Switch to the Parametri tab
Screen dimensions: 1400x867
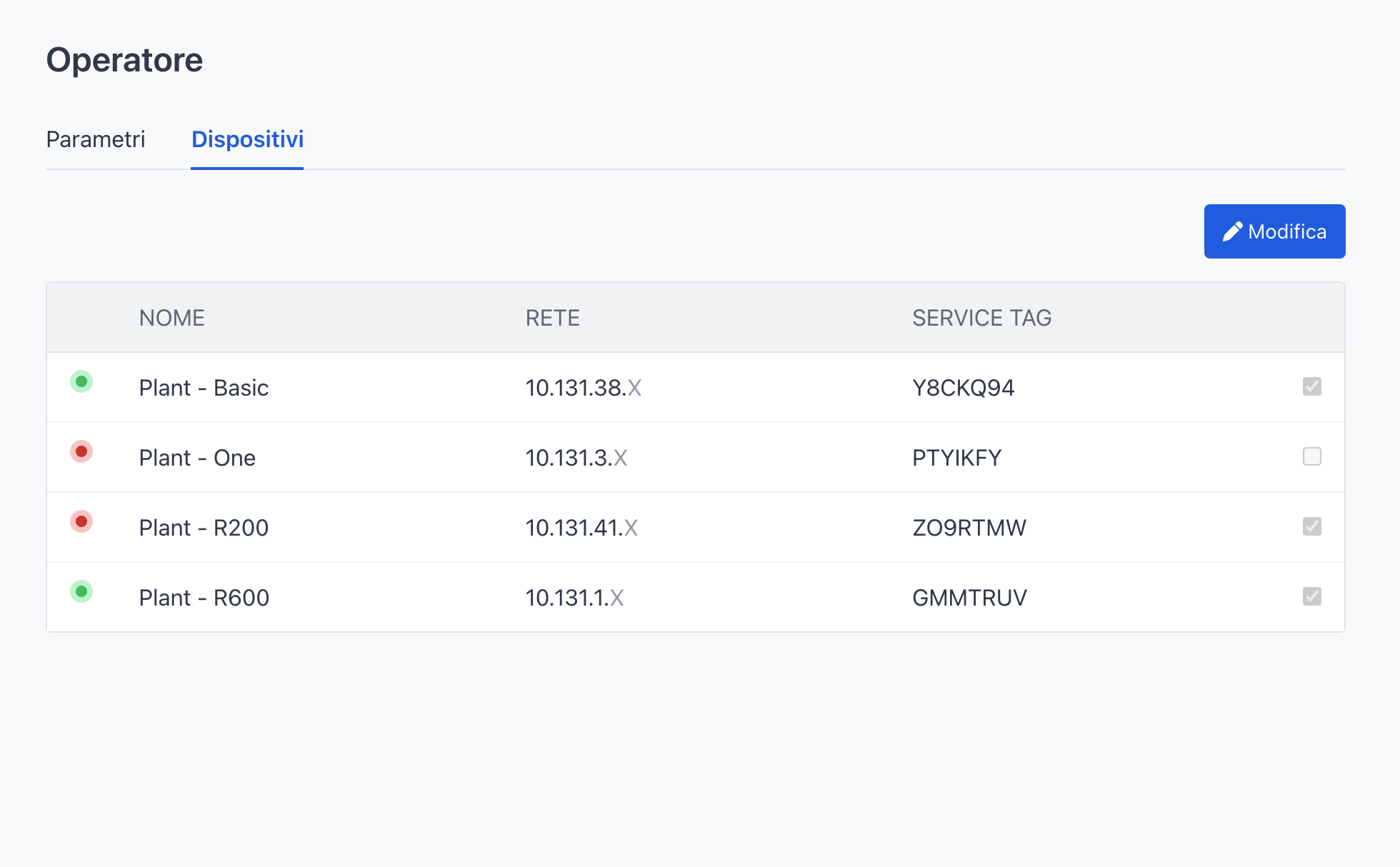tap(96, 139)
